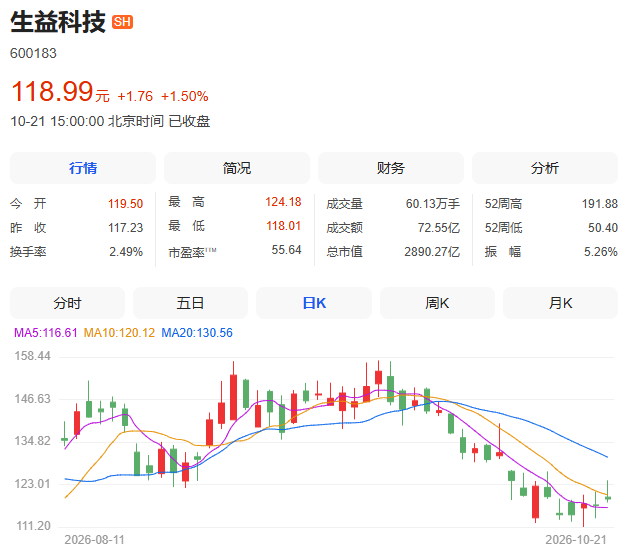Click the 10-21 15:00:00 timestamp line
The width and height of the screenshot is (623, 555).
pos(110,121)
